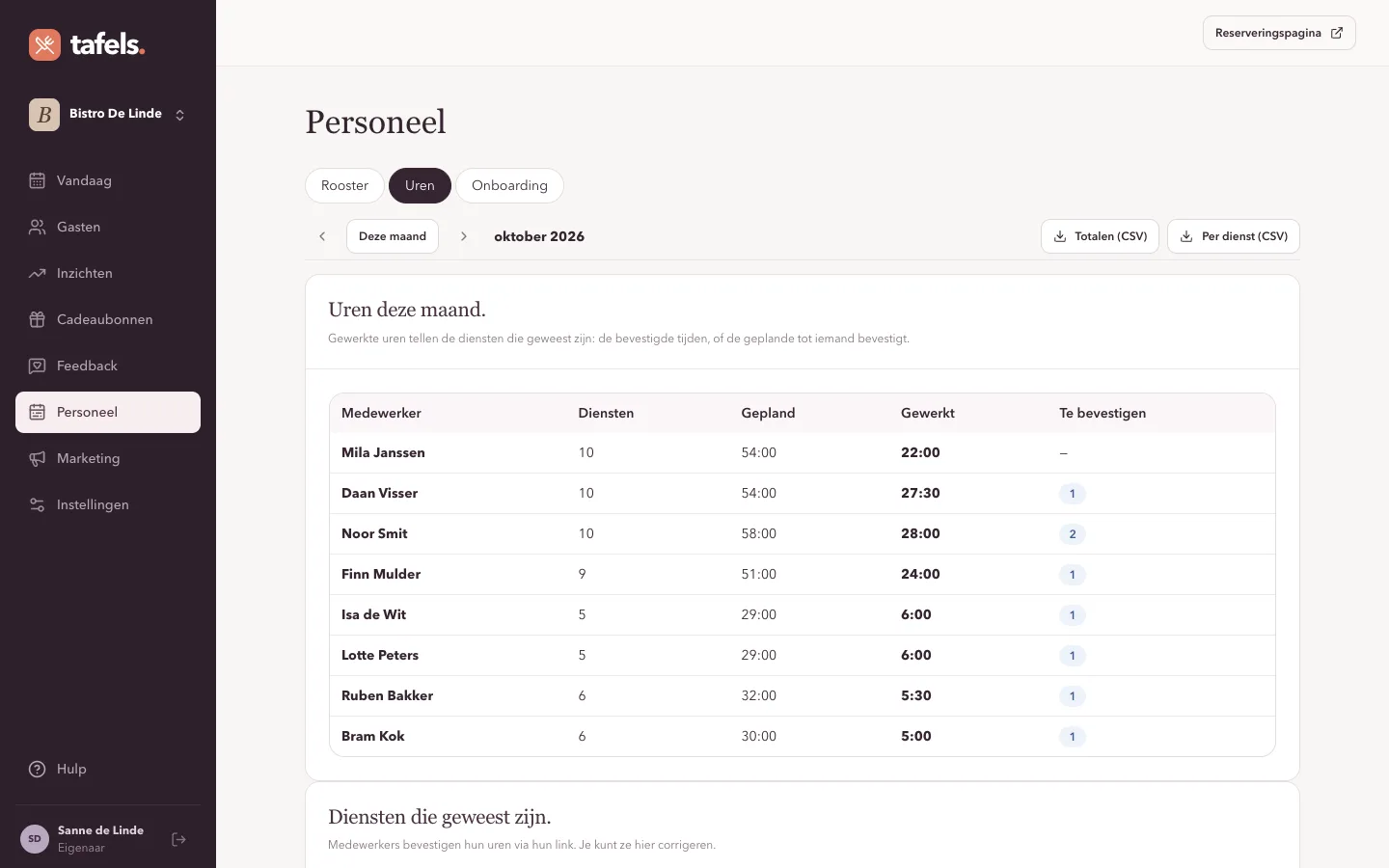This screenshot has width=1389, height=868.
Task: Open Feedback via its heart-message icon
Action: (38, 366)
